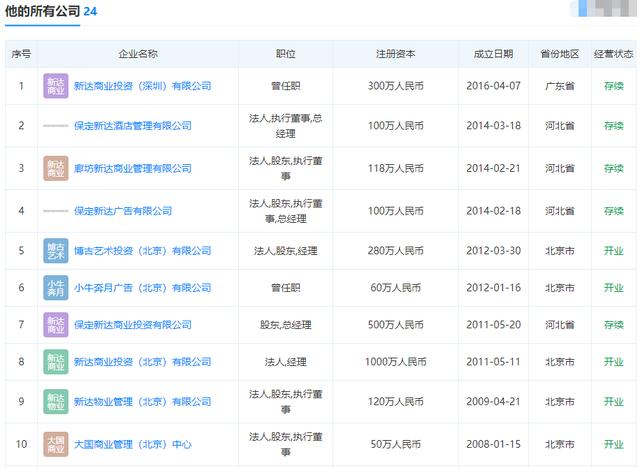Click 法人,执行董事,总经理 position cell

pyautogui.click(x=286, y=126)
